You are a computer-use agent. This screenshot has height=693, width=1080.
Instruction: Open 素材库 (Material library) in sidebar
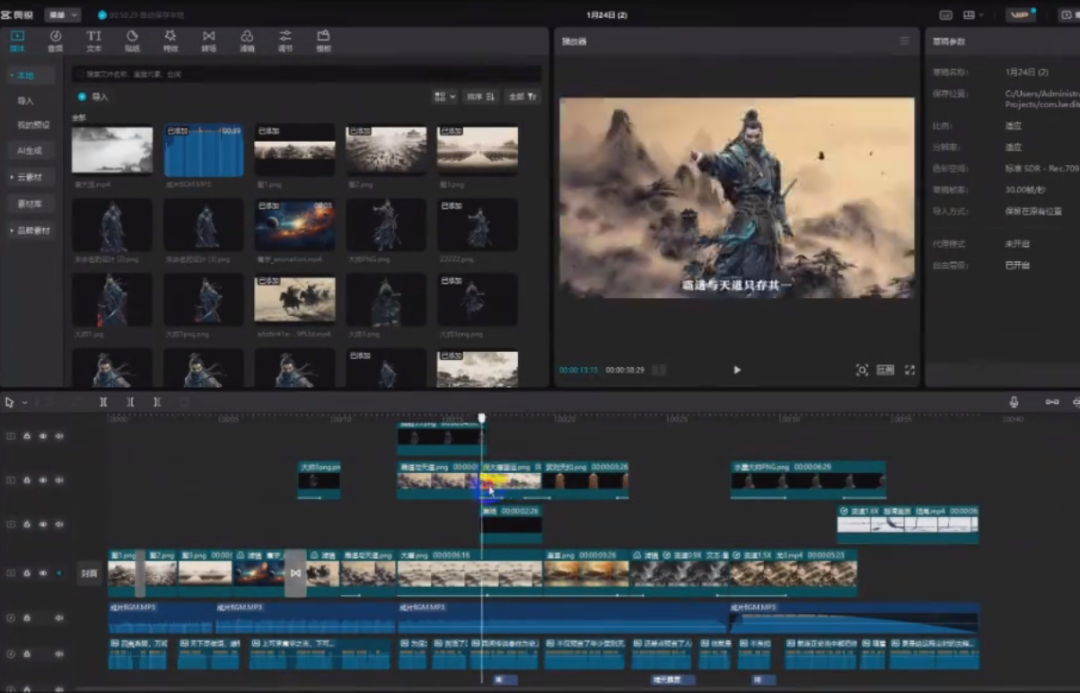coord(30,204)
